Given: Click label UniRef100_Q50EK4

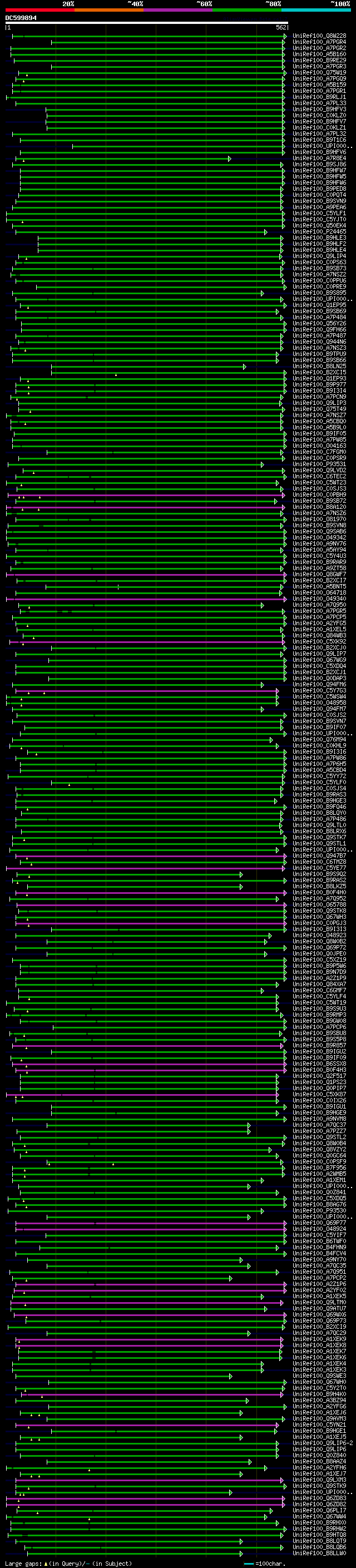Looking at the screenshot, I should [319, 226].
